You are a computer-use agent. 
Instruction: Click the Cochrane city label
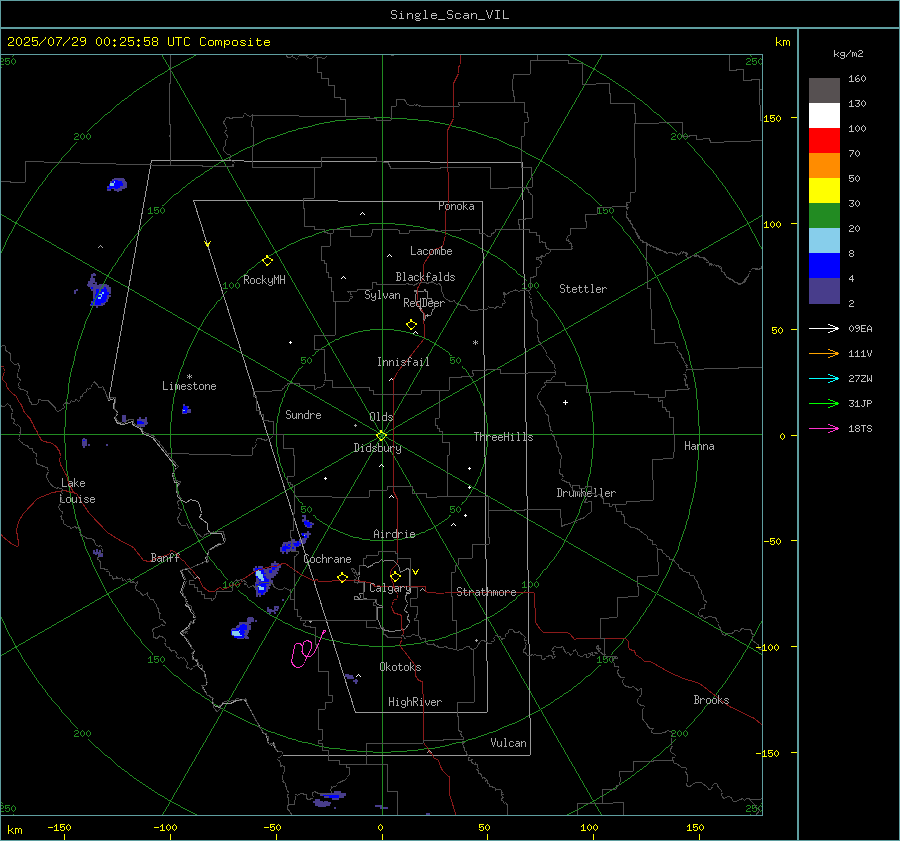click(x=327, y=559)
